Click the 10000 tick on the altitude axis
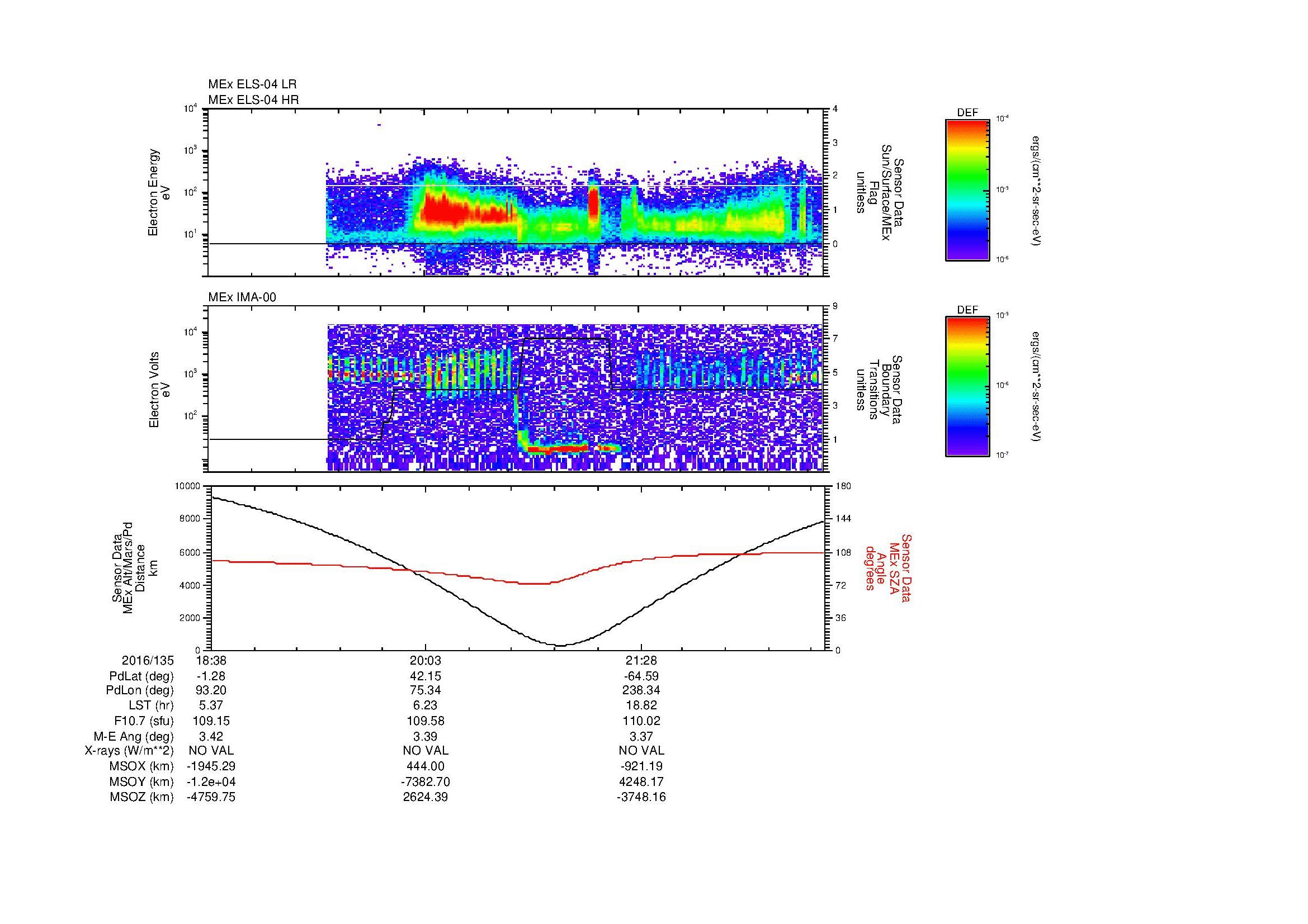The image size is (1308, 924). pyautogui.click(x=188, y=486)
